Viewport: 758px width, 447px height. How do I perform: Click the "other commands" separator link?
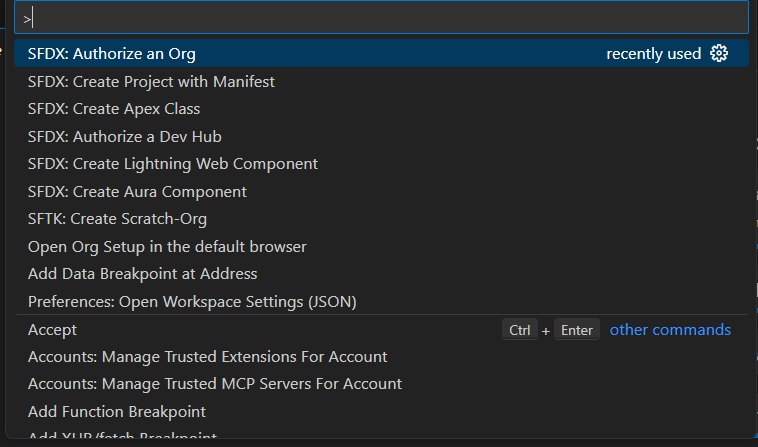pyautogui.click(x=670, y=329)
